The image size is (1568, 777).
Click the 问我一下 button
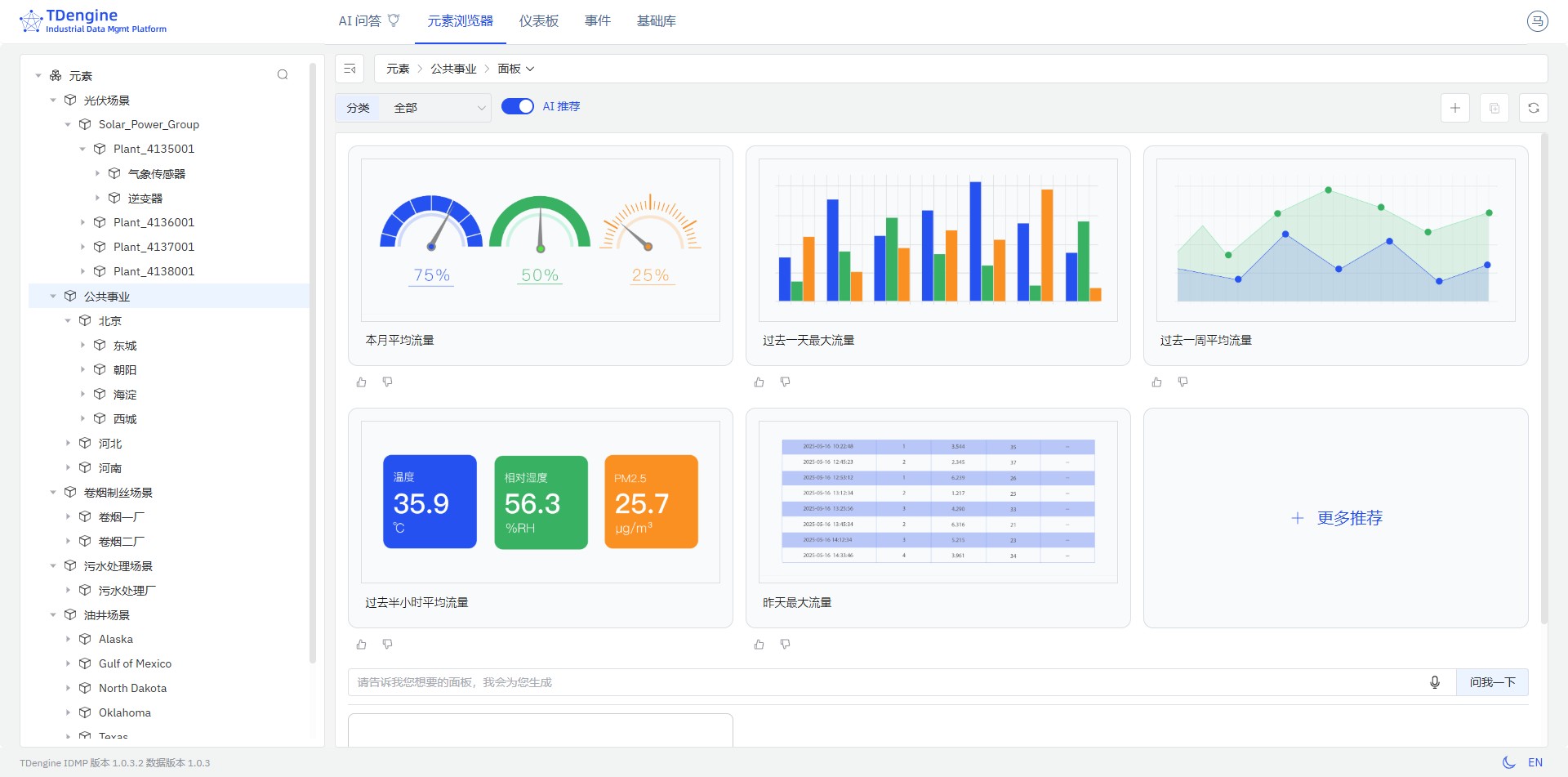pos(1492,682)
